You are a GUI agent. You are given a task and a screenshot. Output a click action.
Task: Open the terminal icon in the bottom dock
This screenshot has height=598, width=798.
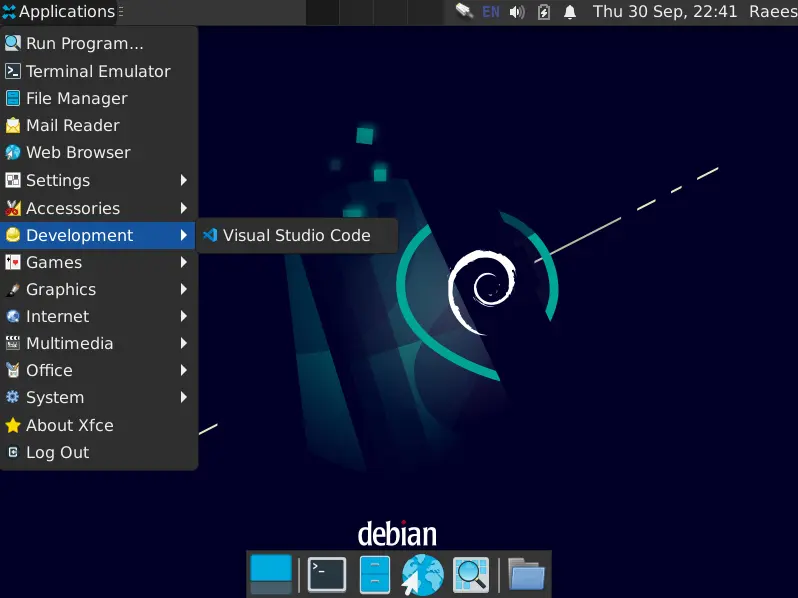pyautogui.click(x=326, y=574)
